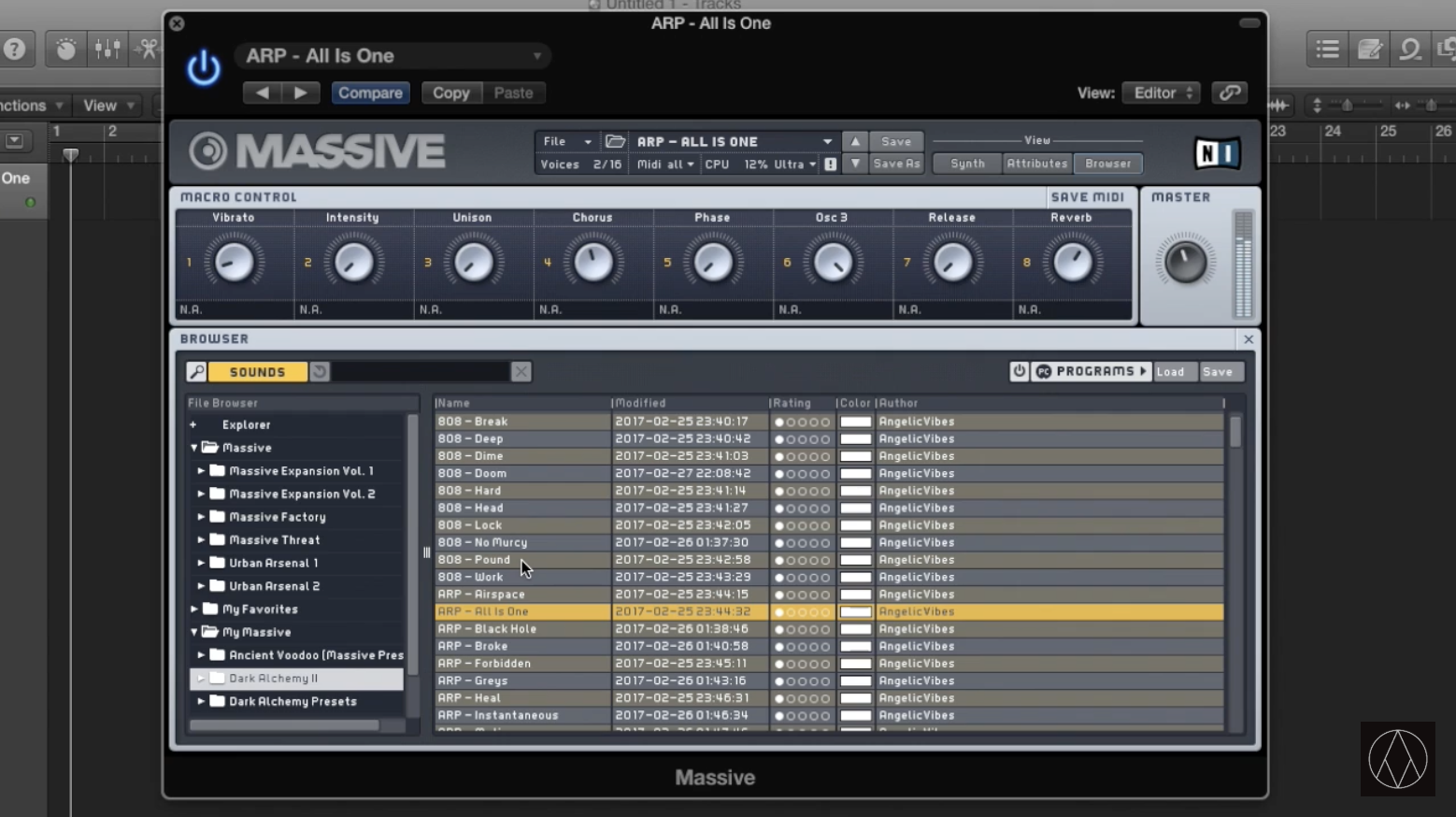Clear the browser search field with X
This screenshot has height=817, width=1456.
[x=521, y=372]
